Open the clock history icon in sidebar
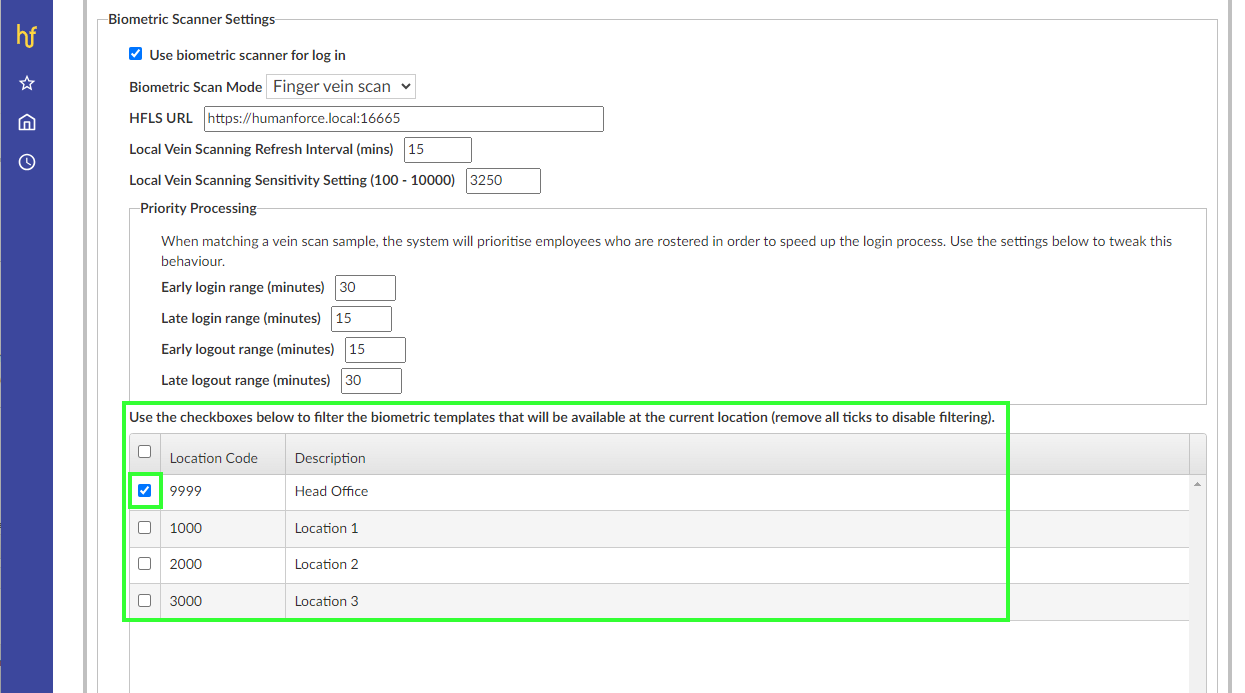Screen dimensions: 1245x693 pos(27,162)
